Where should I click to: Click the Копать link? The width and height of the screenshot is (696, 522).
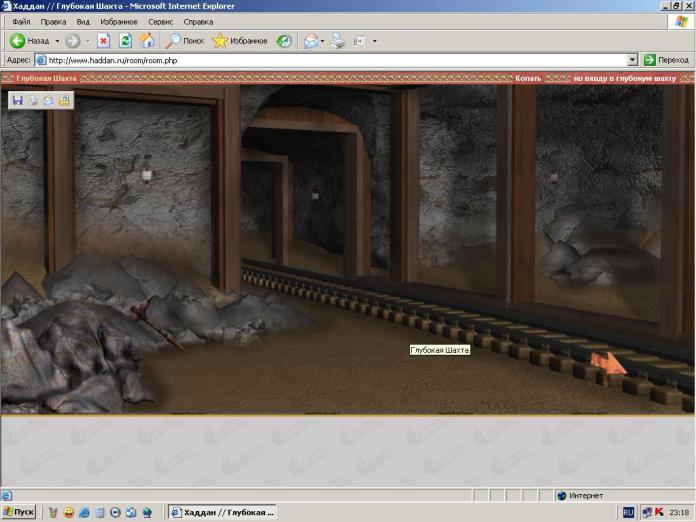click(x=528, y=78)
